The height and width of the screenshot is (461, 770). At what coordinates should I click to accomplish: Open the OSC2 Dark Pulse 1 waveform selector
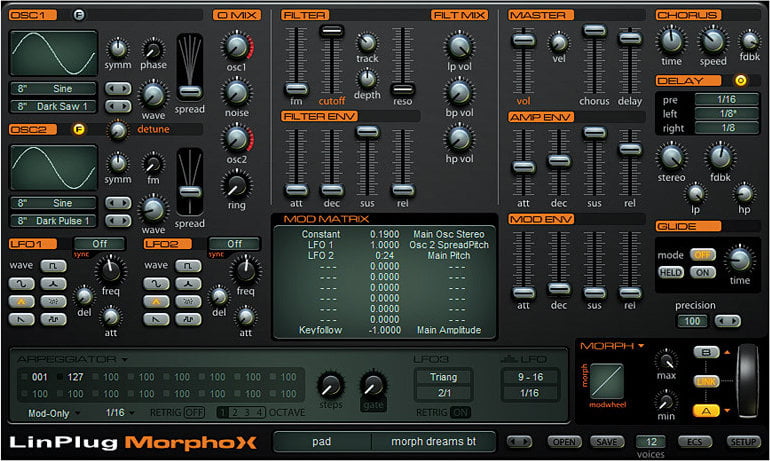point(54,221)
